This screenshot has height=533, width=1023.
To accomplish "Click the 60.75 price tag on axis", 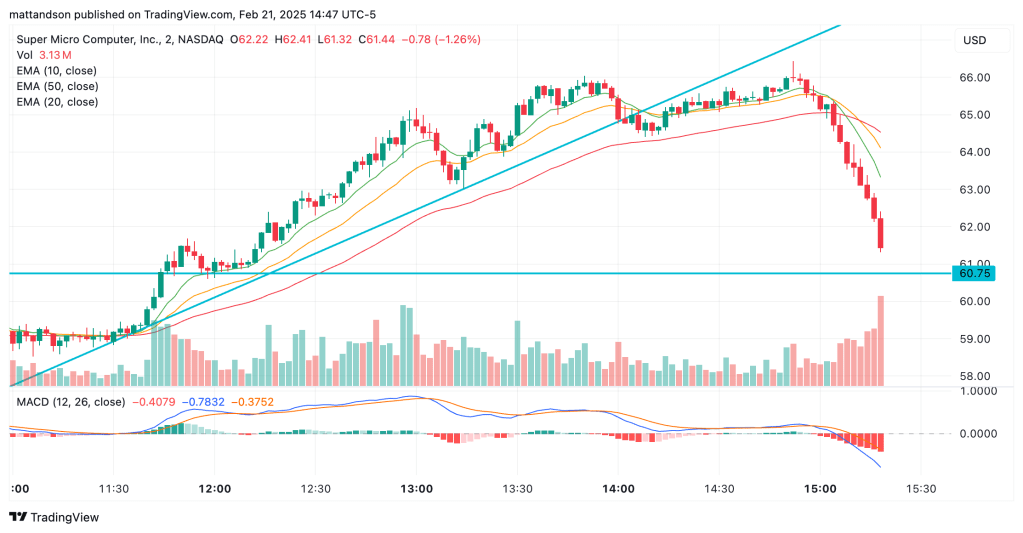I will [974, 273].
